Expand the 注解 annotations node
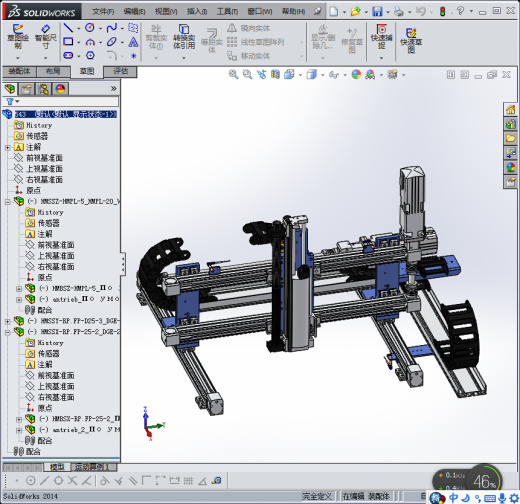This screenshot has width=520, height=504. (8, 147)
